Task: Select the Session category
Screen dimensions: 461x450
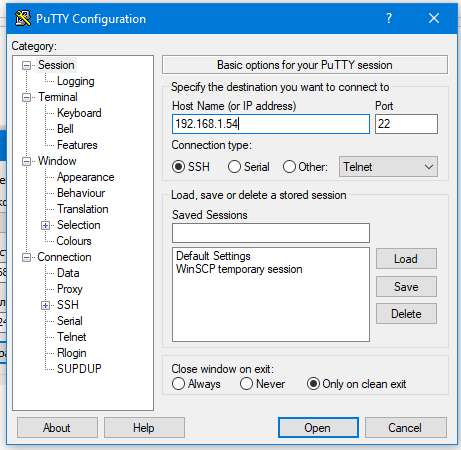Action: point(56,65)
